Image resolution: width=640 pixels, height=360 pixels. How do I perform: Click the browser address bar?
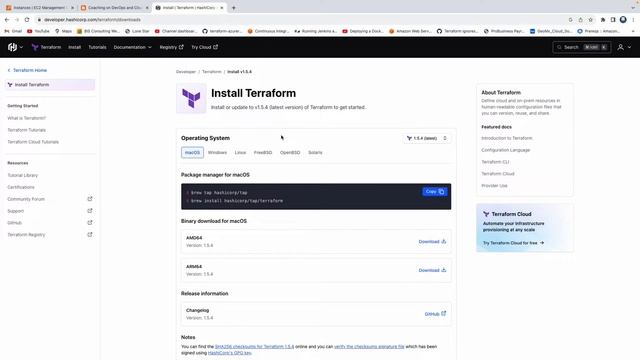click(x=300, y=20)
